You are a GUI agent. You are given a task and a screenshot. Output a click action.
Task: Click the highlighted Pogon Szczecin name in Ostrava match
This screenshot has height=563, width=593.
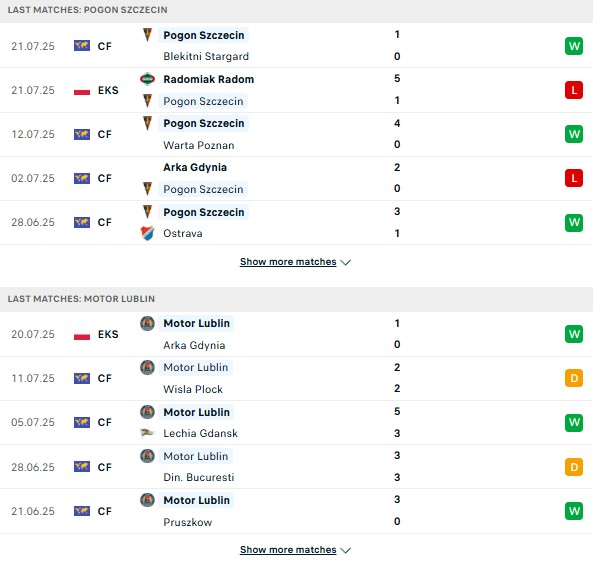click(203, 212)
